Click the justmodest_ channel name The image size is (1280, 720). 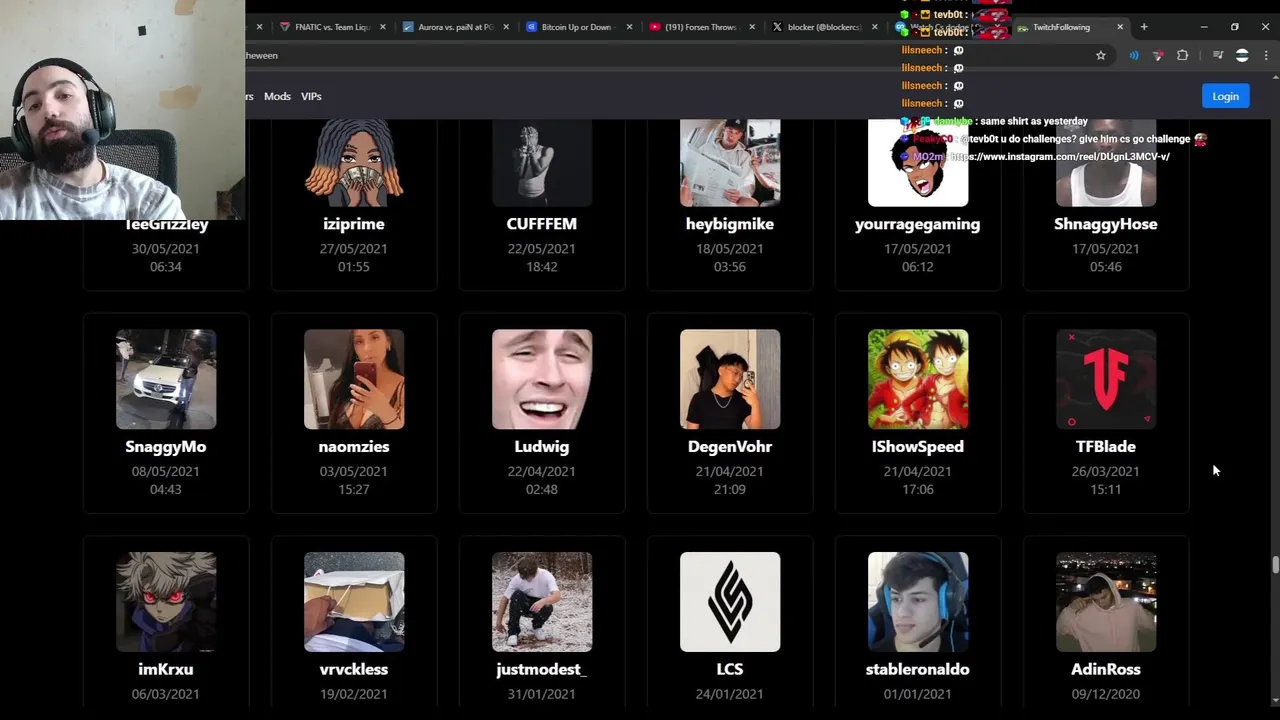(x=542, y=669)
